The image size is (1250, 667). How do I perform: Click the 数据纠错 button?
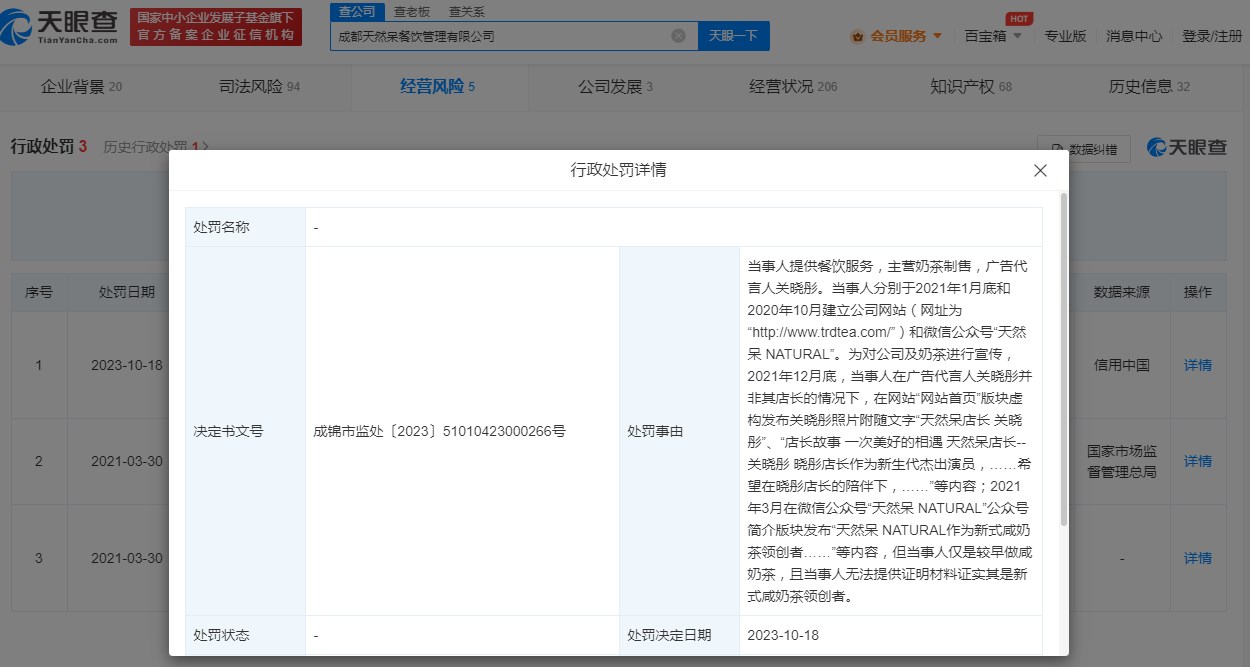pyautogui.click(x=1084, y=149)
